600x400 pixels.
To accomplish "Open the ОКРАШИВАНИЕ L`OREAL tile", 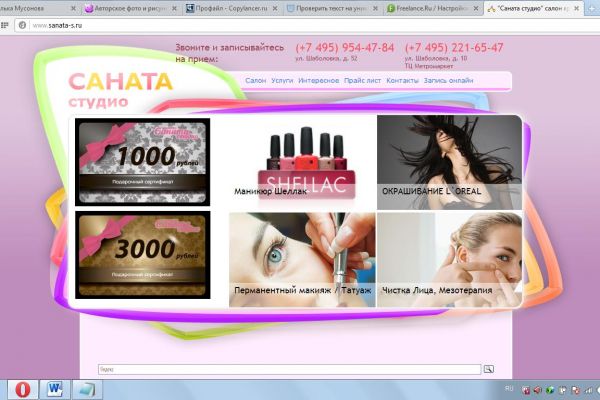I will coord(449,163).
